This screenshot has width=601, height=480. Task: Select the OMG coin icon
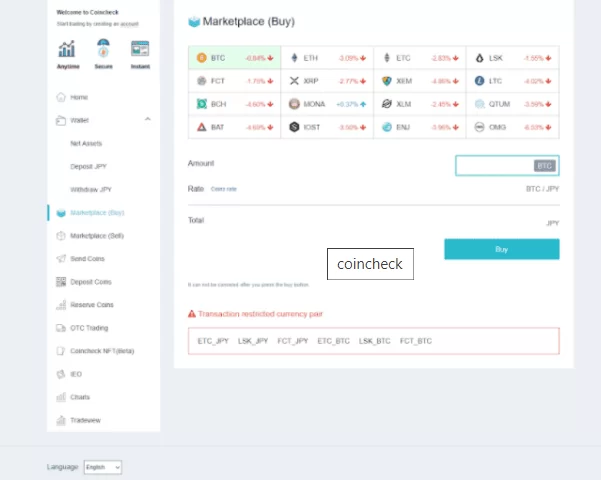click(x=479, y=127)
